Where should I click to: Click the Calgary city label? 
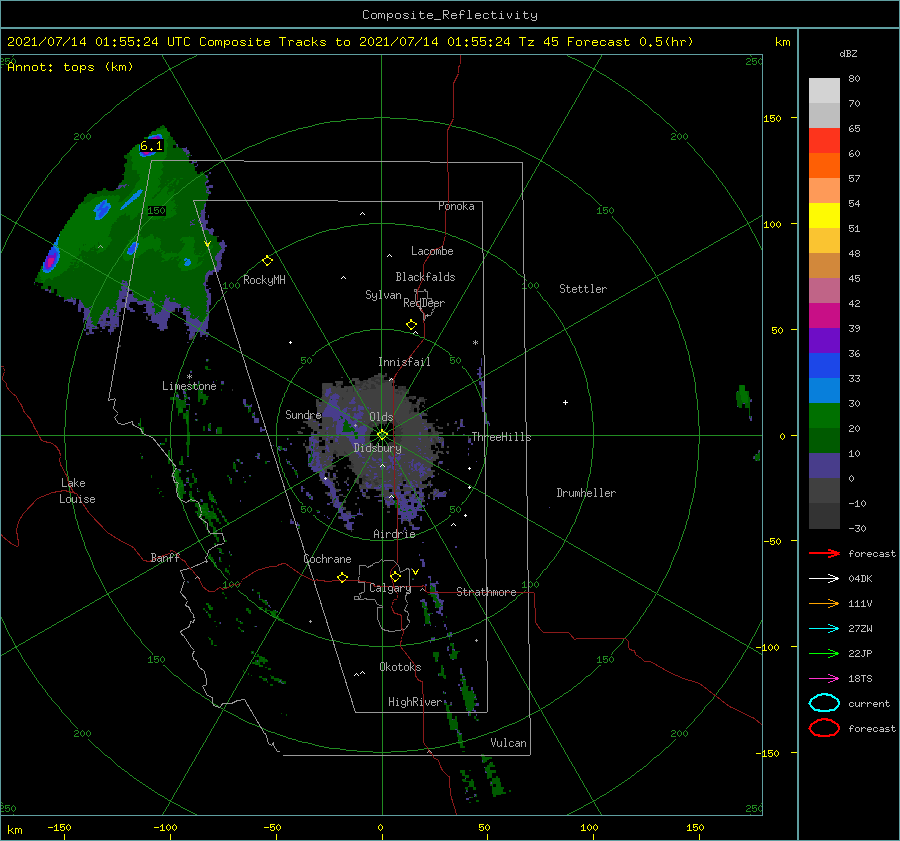(390, 588)
